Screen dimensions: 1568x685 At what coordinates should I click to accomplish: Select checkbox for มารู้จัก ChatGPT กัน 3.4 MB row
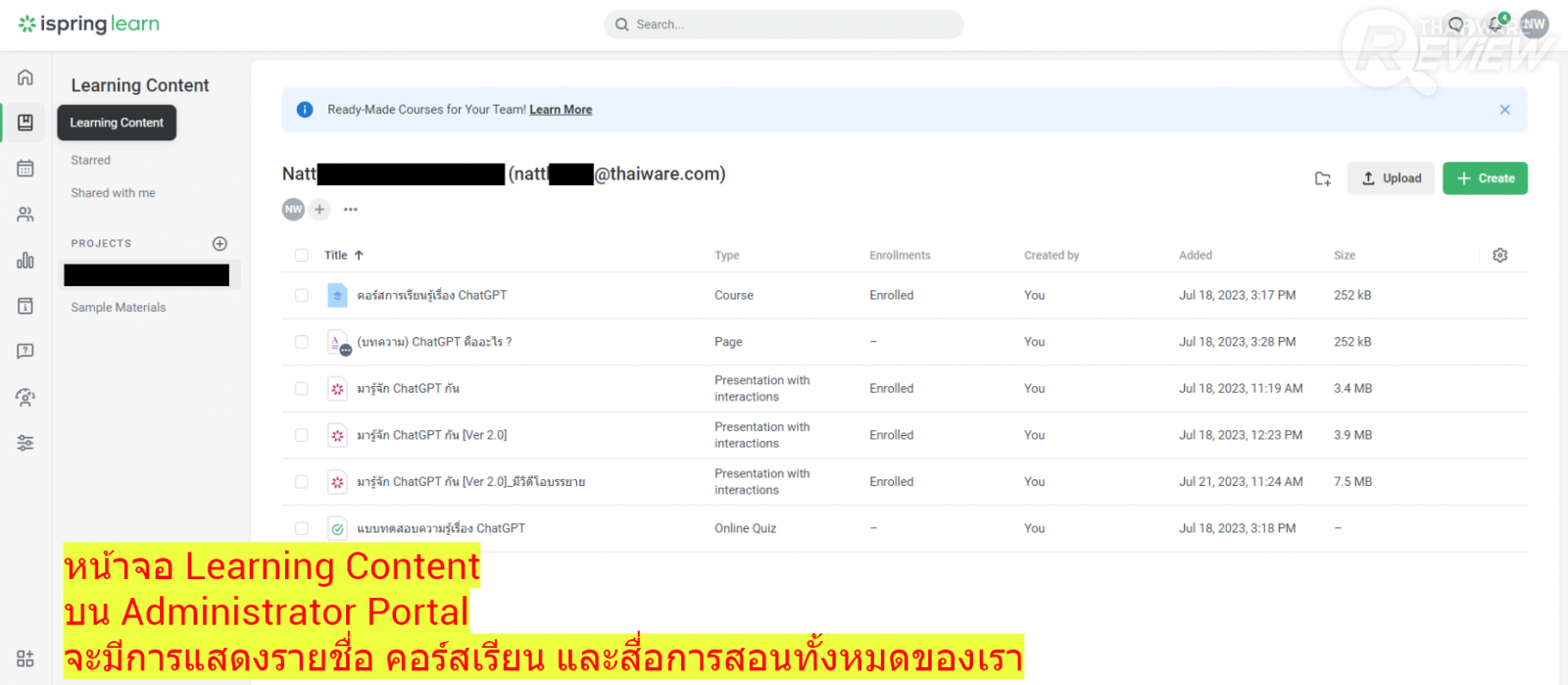coord(302,388)
